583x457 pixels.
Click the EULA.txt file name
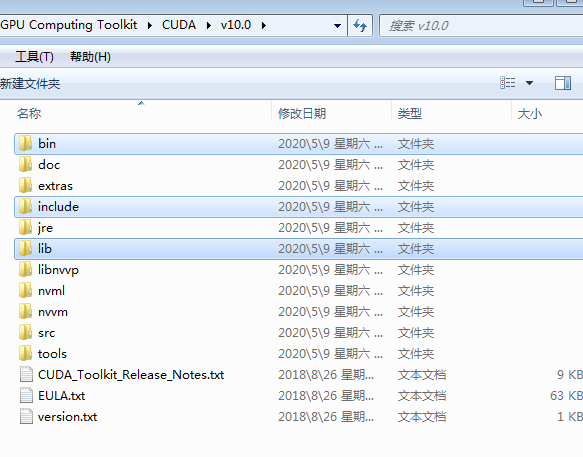tap(61, 395)
